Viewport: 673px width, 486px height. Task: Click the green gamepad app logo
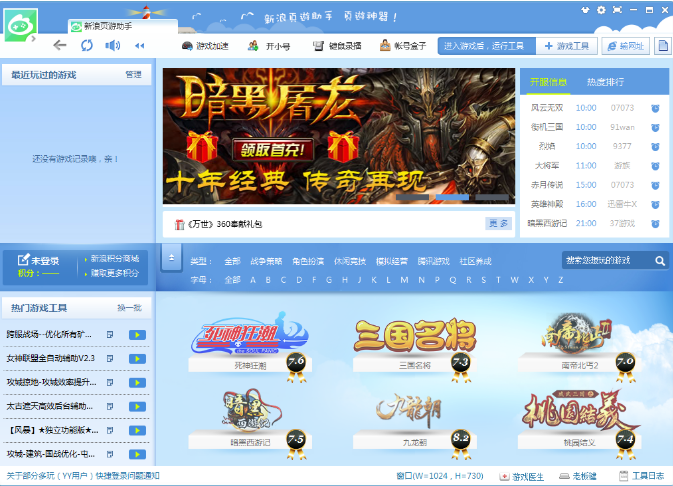pos(21,25)
